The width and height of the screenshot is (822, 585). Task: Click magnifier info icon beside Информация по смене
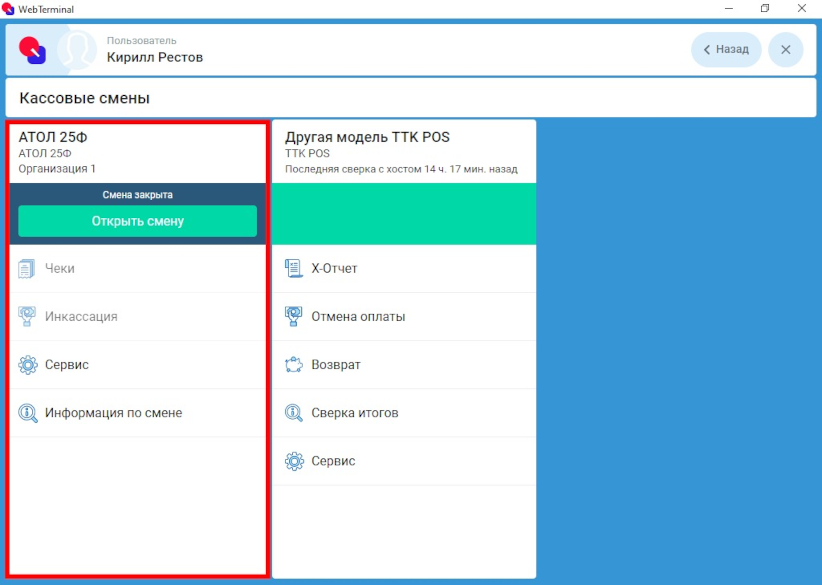pos(28,413)
